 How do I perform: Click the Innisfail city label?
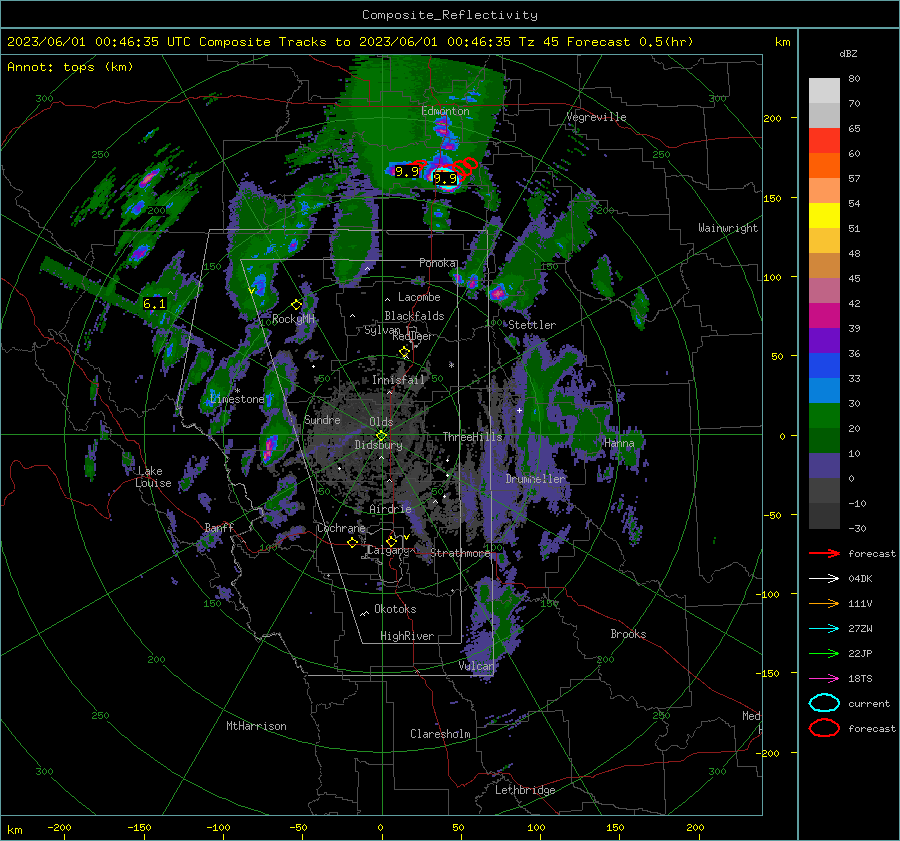tap(398, 380)
